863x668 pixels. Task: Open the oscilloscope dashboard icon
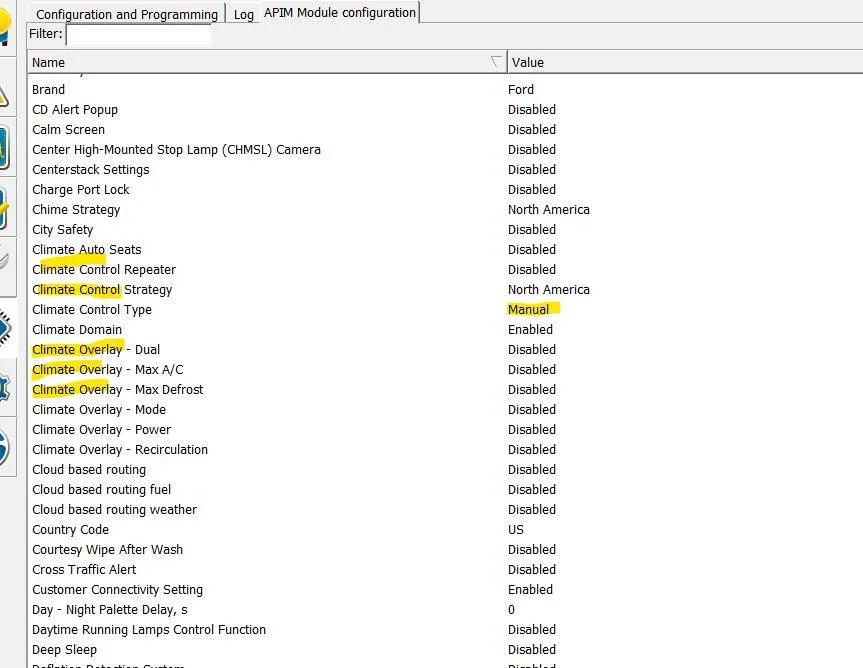(4, 147)
